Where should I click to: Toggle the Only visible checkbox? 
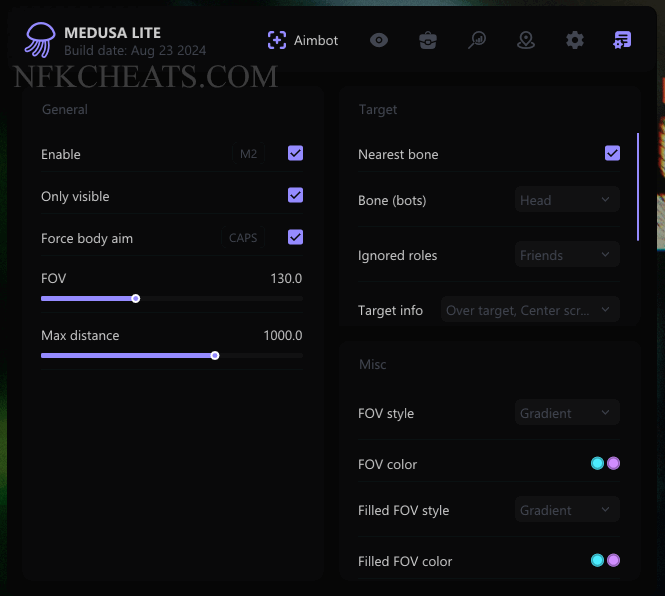(295, 195)
